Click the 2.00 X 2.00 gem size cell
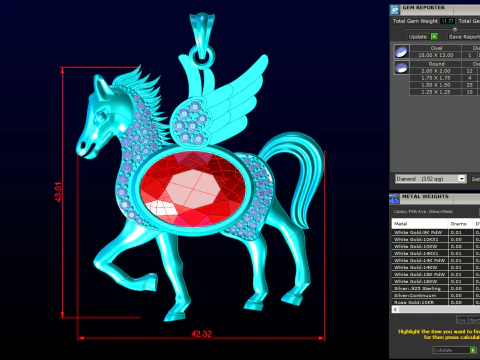 [x=436, y=71]
